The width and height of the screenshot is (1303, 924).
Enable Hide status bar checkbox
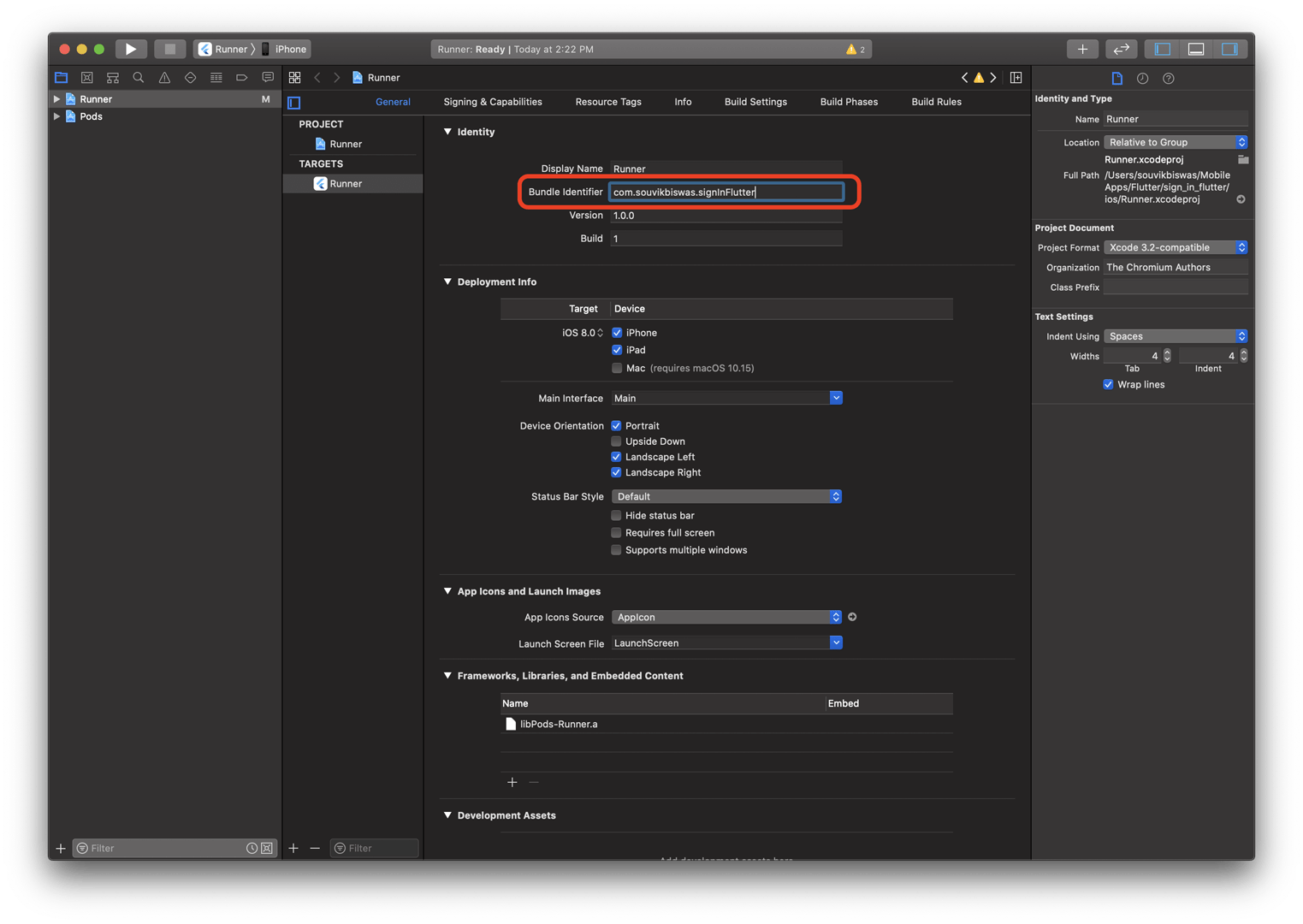pyautogui.click(x=616, y=515)
